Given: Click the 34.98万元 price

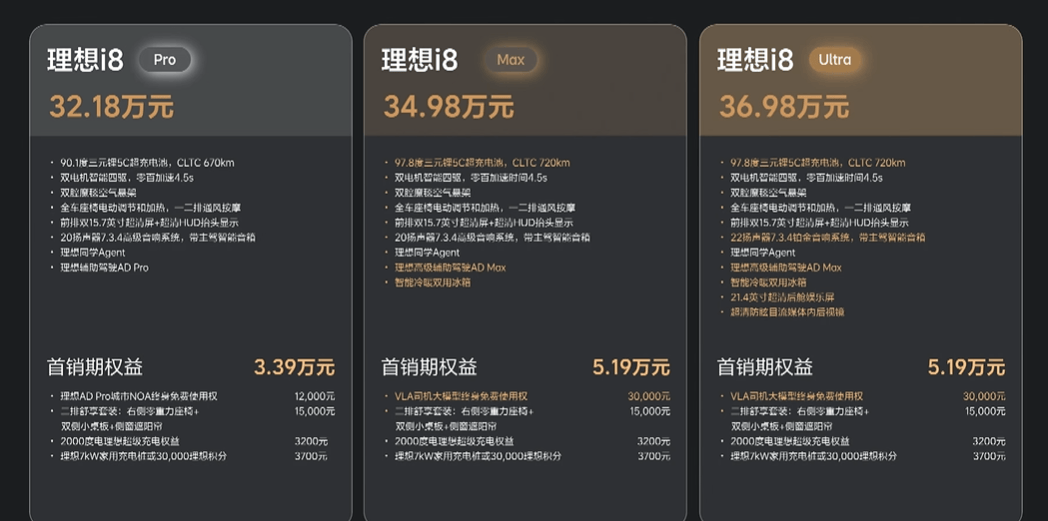Looking at the screenshot, I should (x=448, y=107).
